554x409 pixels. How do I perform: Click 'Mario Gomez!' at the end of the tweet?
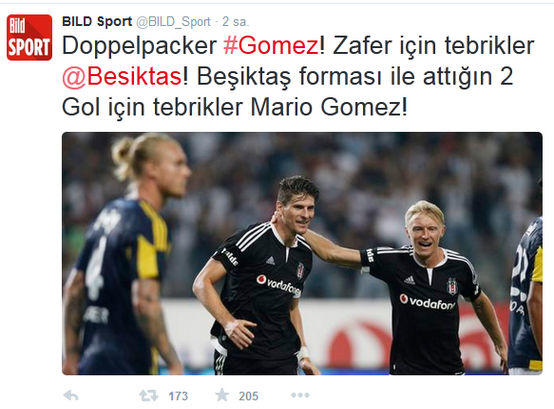[329, 107]
